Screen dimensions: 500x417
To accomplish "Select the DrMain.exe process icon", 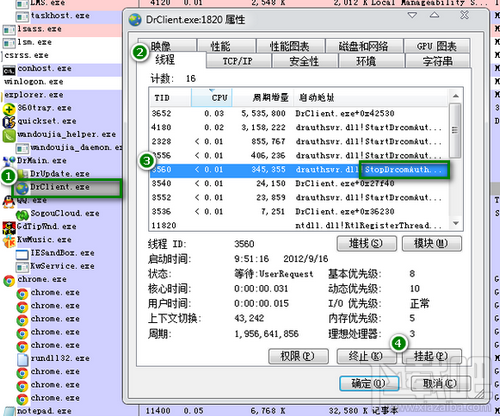I will click(x=9, y=161).
